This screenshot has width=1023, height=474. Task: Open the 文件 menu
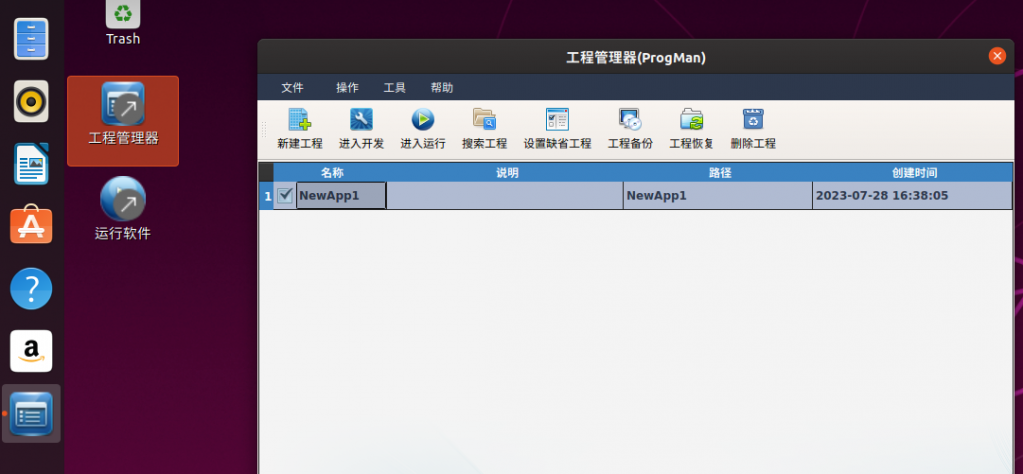pyautogui.click(x=292, y=87)
